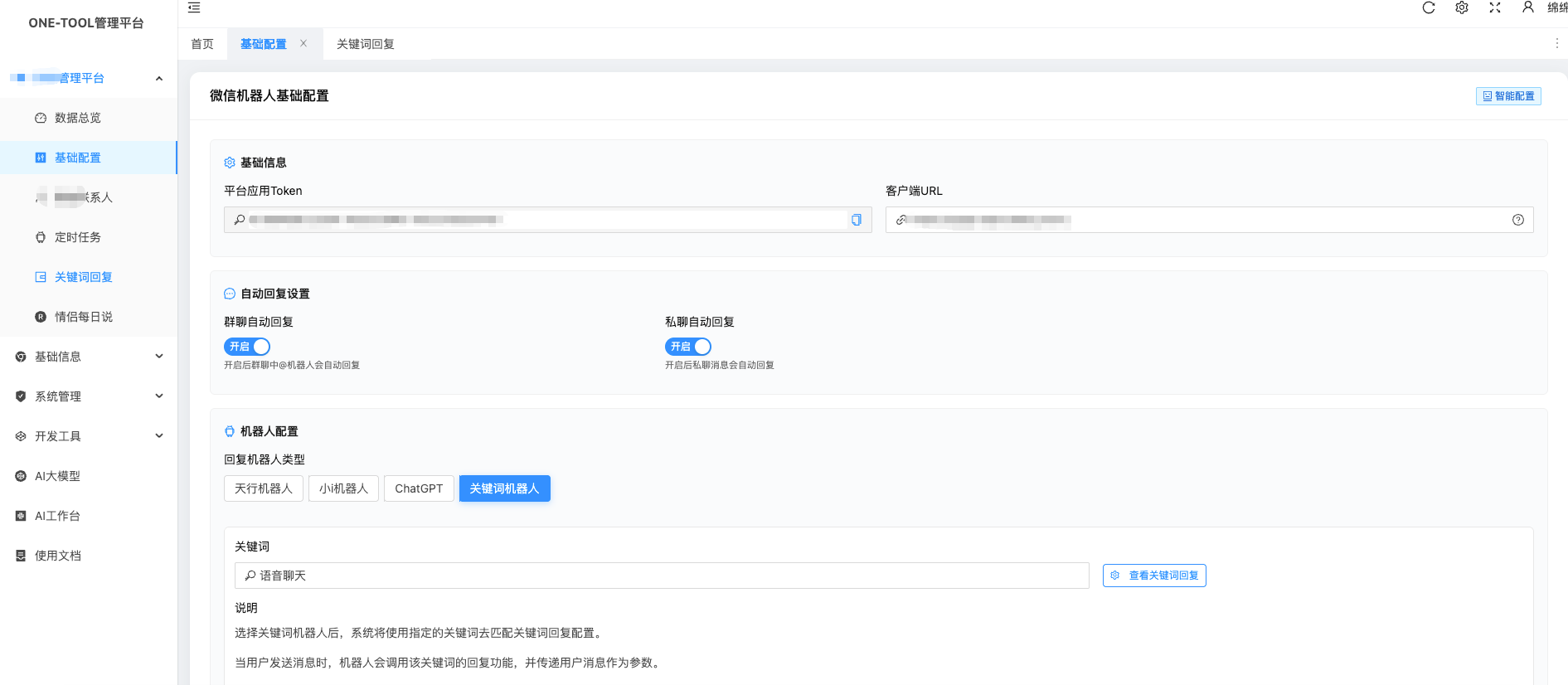Toggle the 私聊自动回复 switch
The image size is (1568, 685).
[x=688, y=347]
